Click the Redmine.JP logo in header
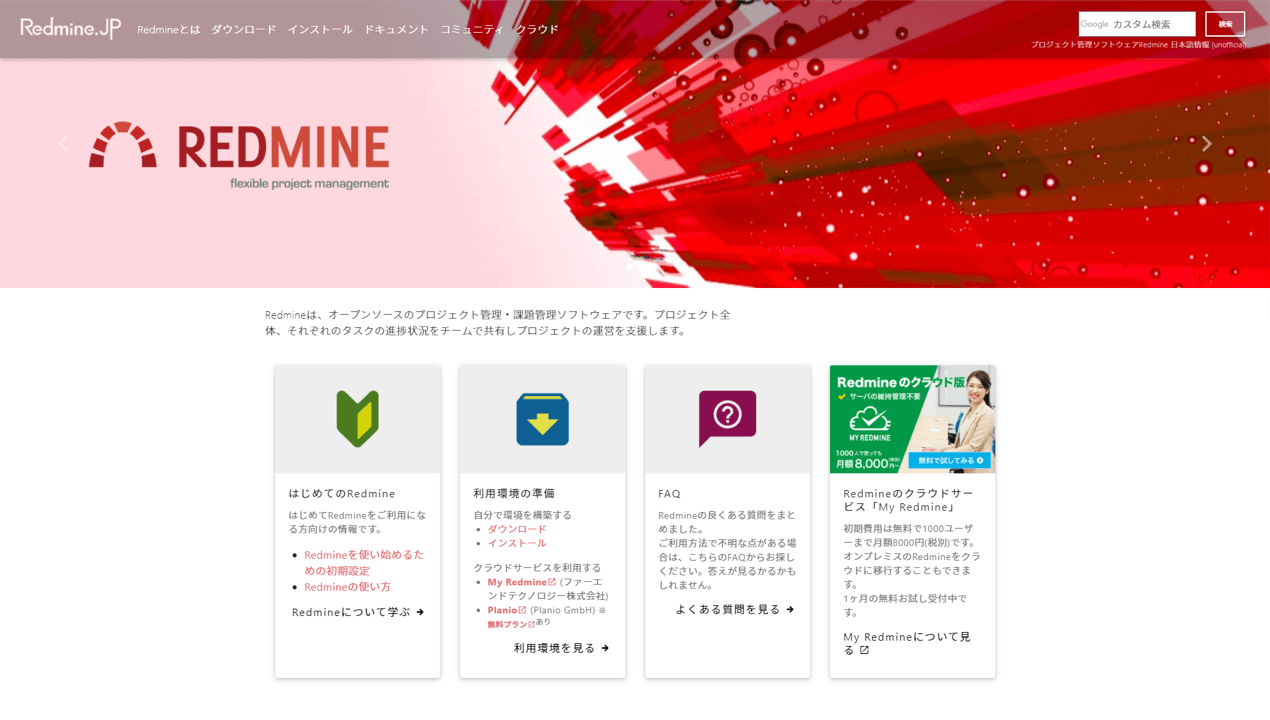The image size is (1270, 720). tap(70, 28)
